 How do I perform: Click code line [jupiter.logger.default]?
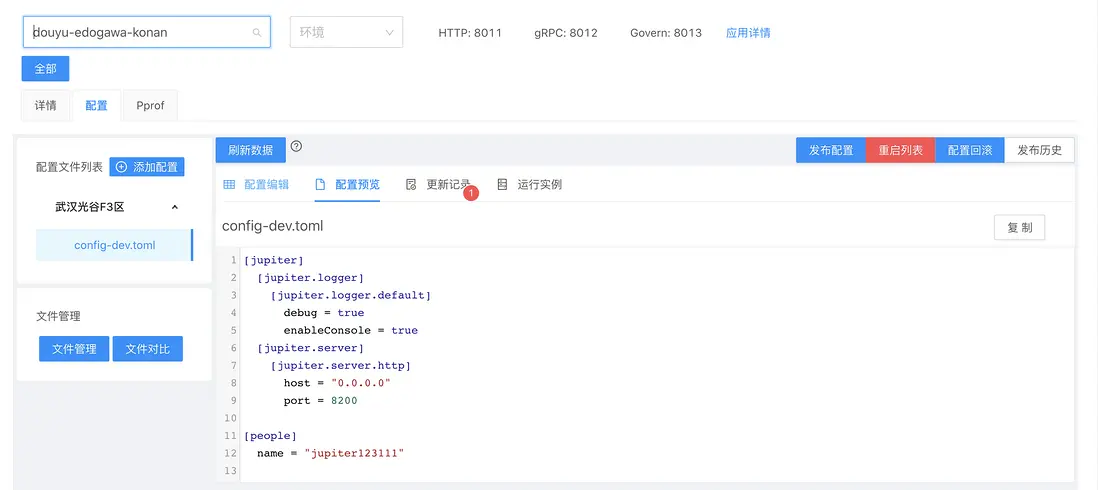[351, 295]
